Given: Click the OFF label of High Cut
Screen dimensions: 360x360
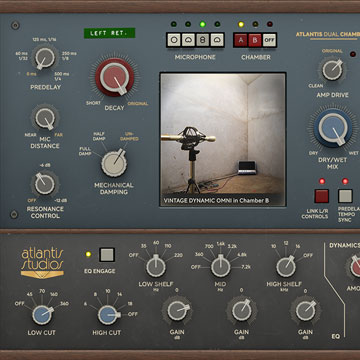Looking at the screenshot, I should point(133,314).
